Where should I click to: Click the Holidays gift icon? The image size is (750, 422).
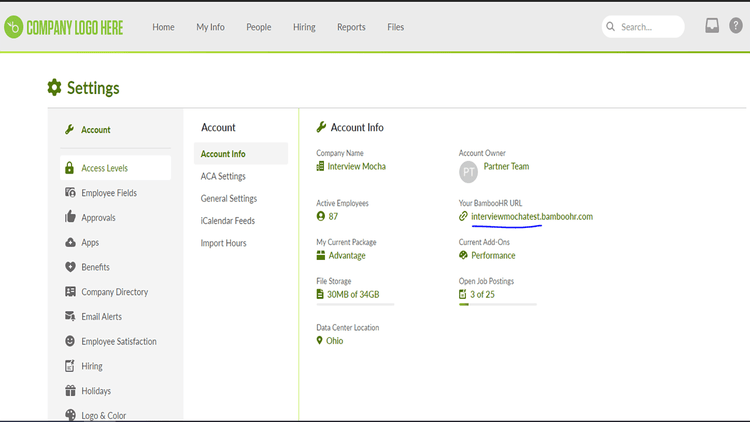tap(70, 390)
